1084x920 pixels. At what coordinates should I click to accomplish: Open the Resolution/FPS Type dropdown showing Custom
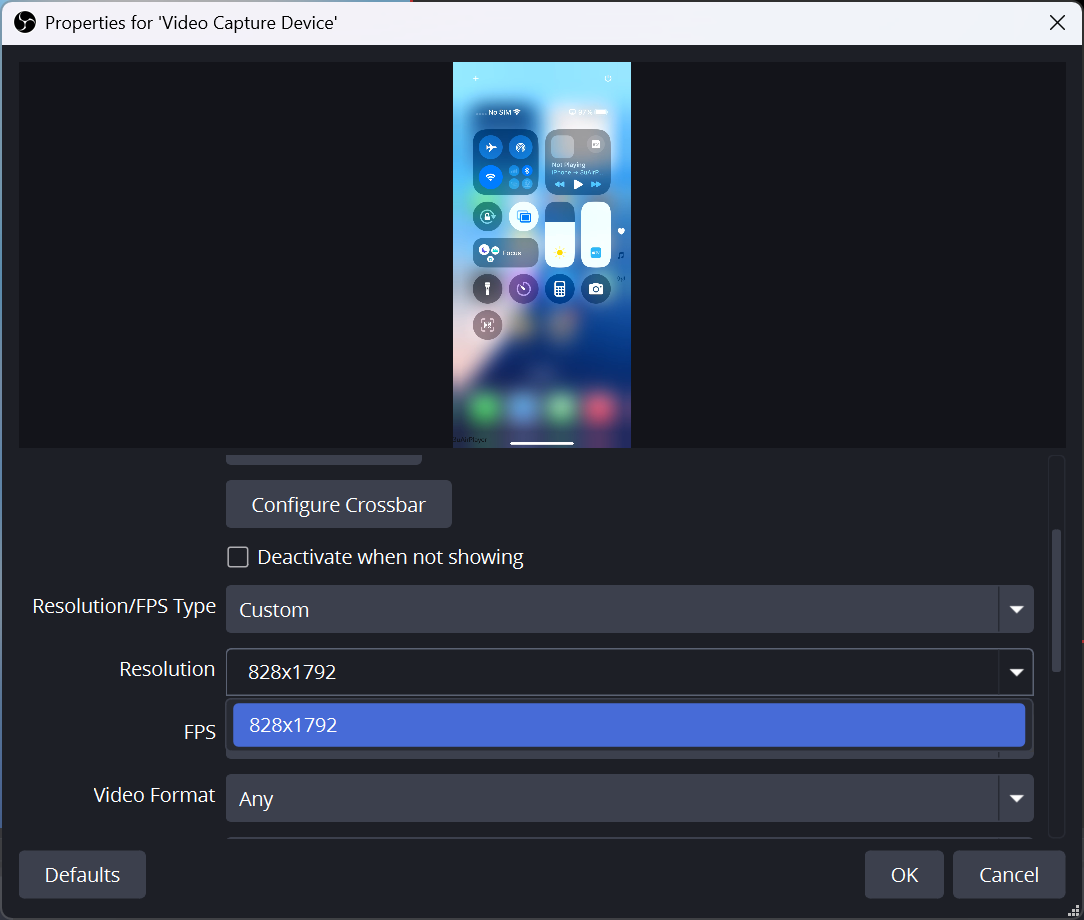coord(630,609)
